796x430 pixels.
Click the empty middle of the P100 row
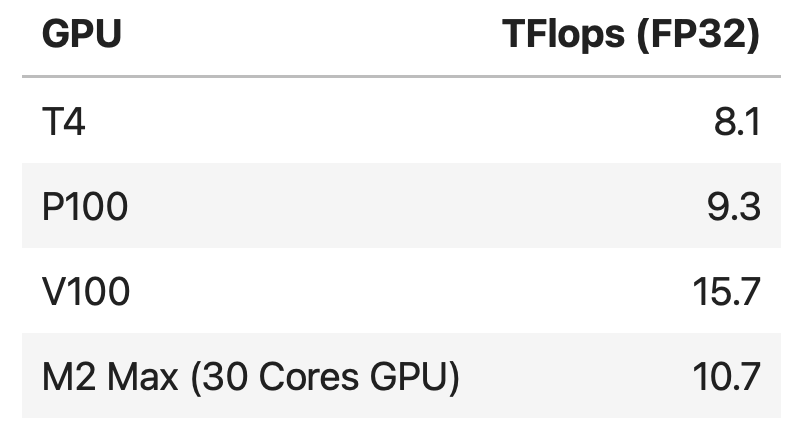[x=400, y=207]
